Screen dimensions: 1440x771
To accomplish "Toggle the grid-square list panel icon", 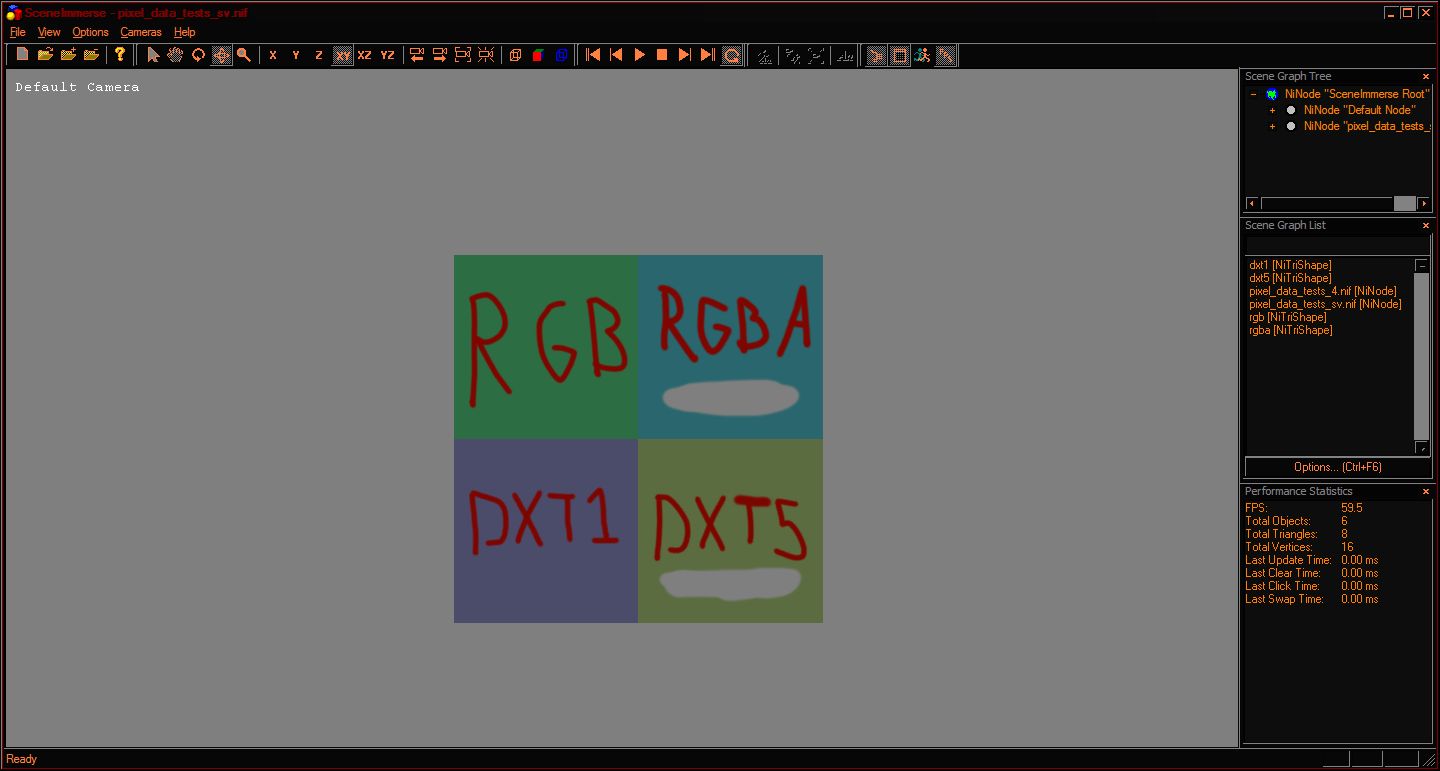I will tap(899, 55).
